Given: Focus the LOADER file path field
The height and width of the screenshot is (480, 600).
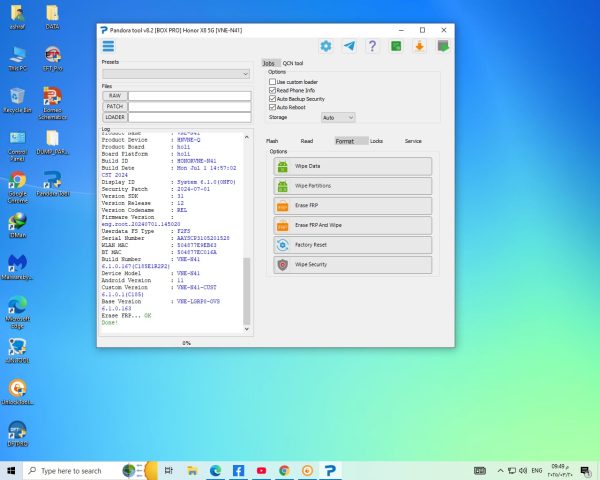Looking at the screenshot, I should point(190,117).
